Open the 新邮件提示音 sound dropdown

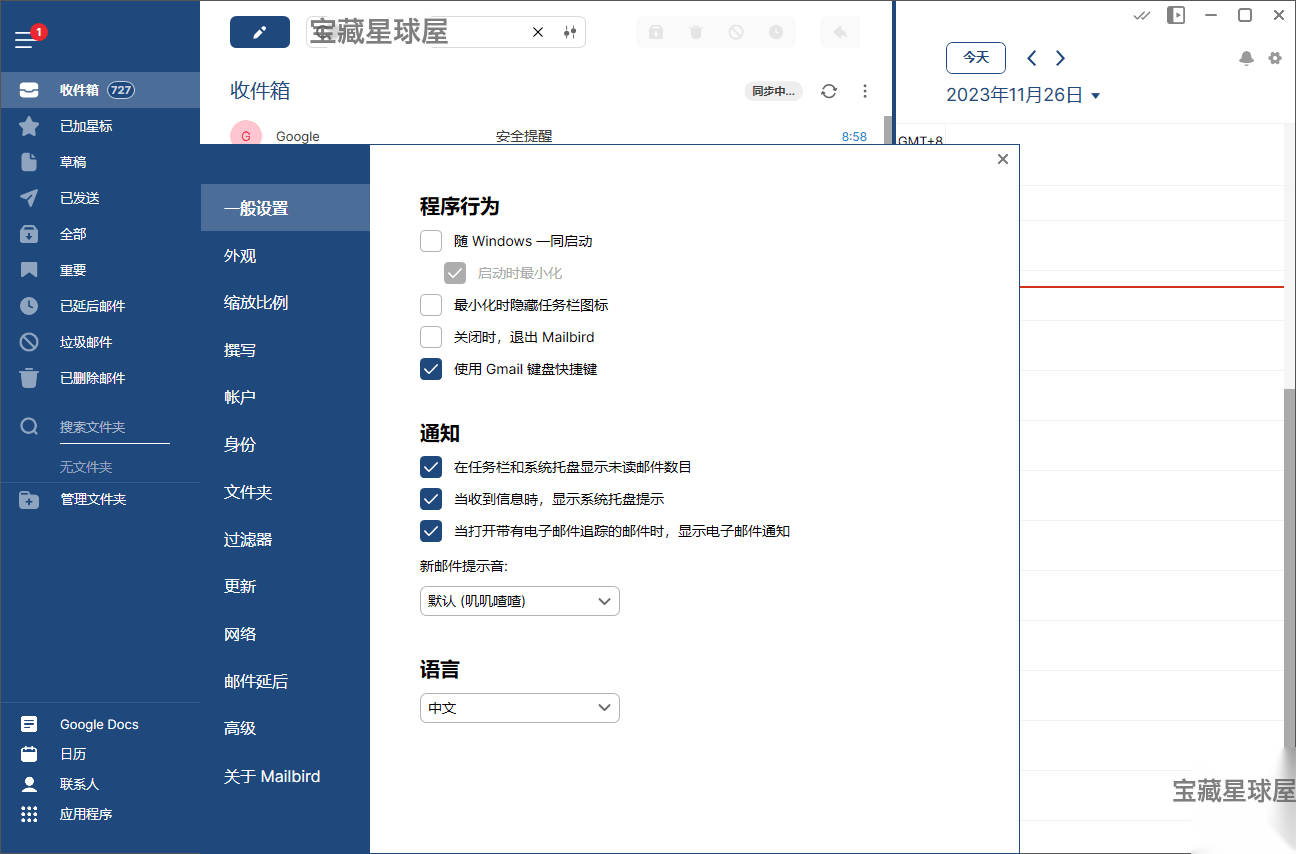point(520,601)
